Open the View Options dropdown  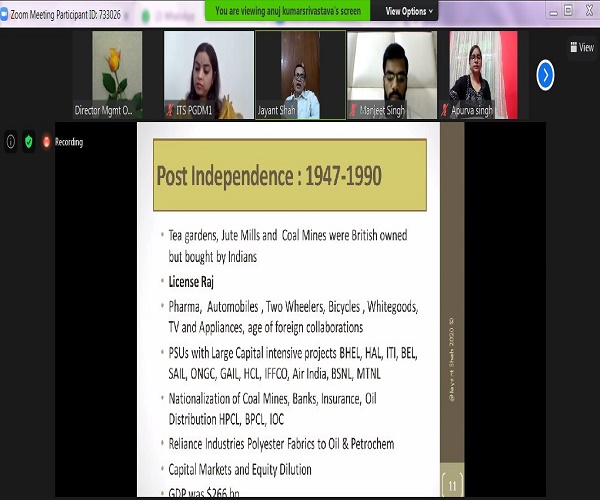409,11
